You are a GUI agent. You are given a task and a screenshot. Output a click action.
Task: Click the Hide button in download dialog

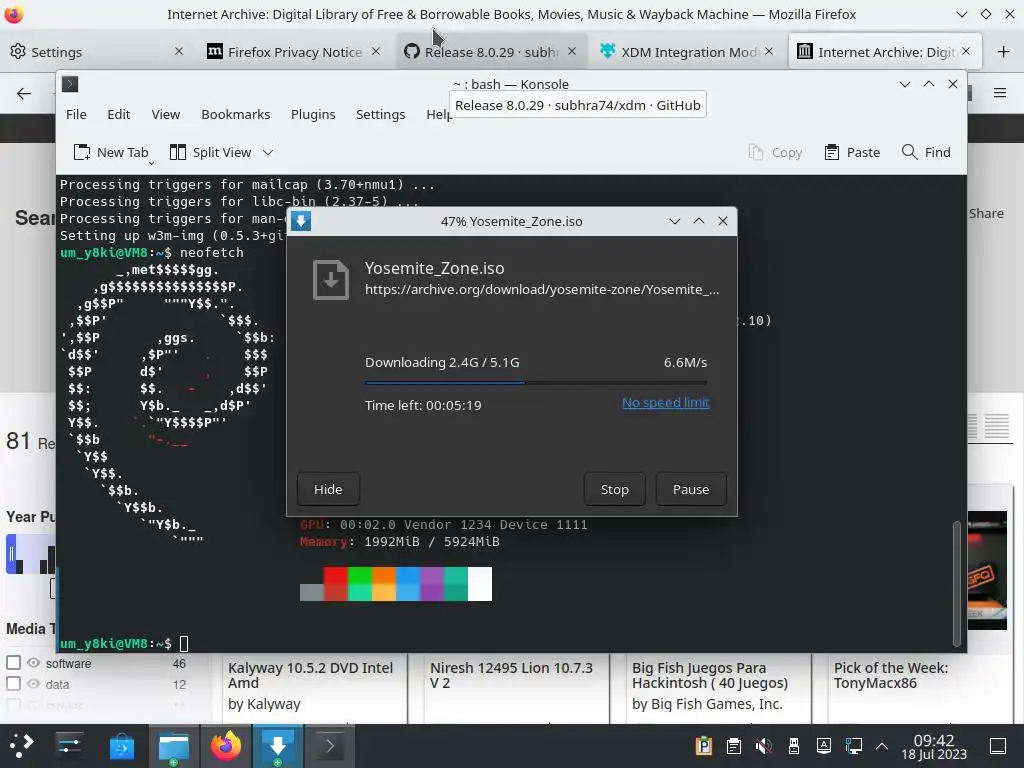click(x=328, y=489)
